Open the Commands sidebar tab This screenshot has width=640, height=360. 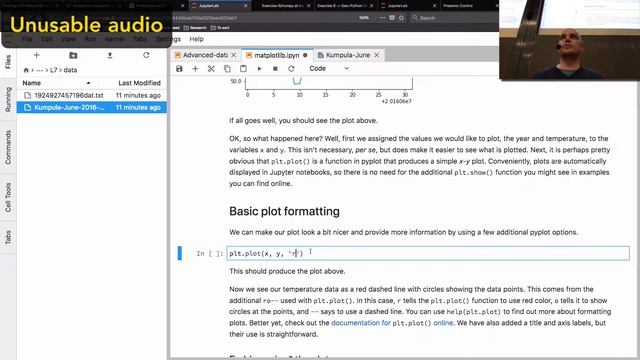coord(8,147)
